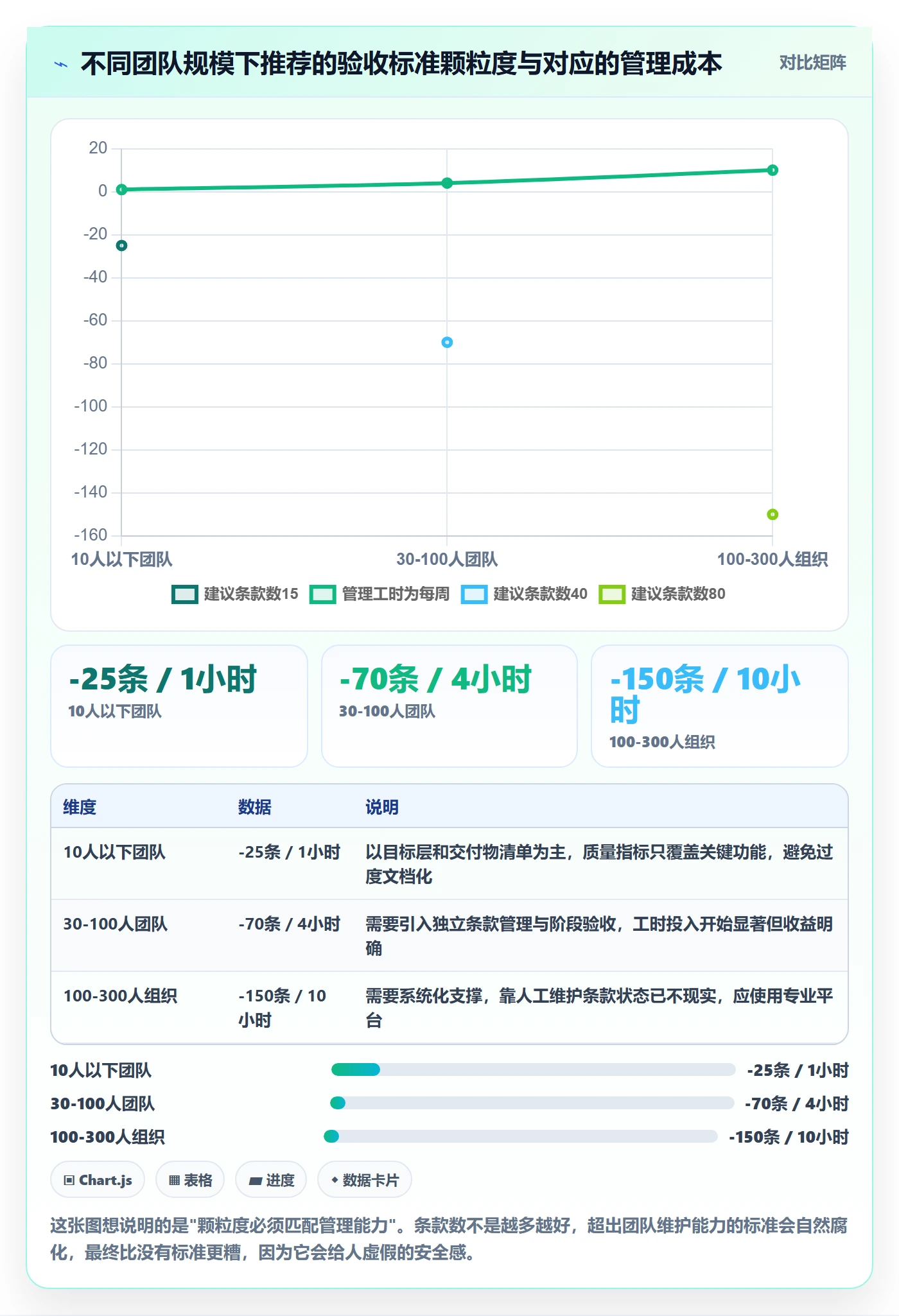Click the dark teal swatch for 建议条款数15
Viewport: 899px width, 1316px height.
point(185,594)
